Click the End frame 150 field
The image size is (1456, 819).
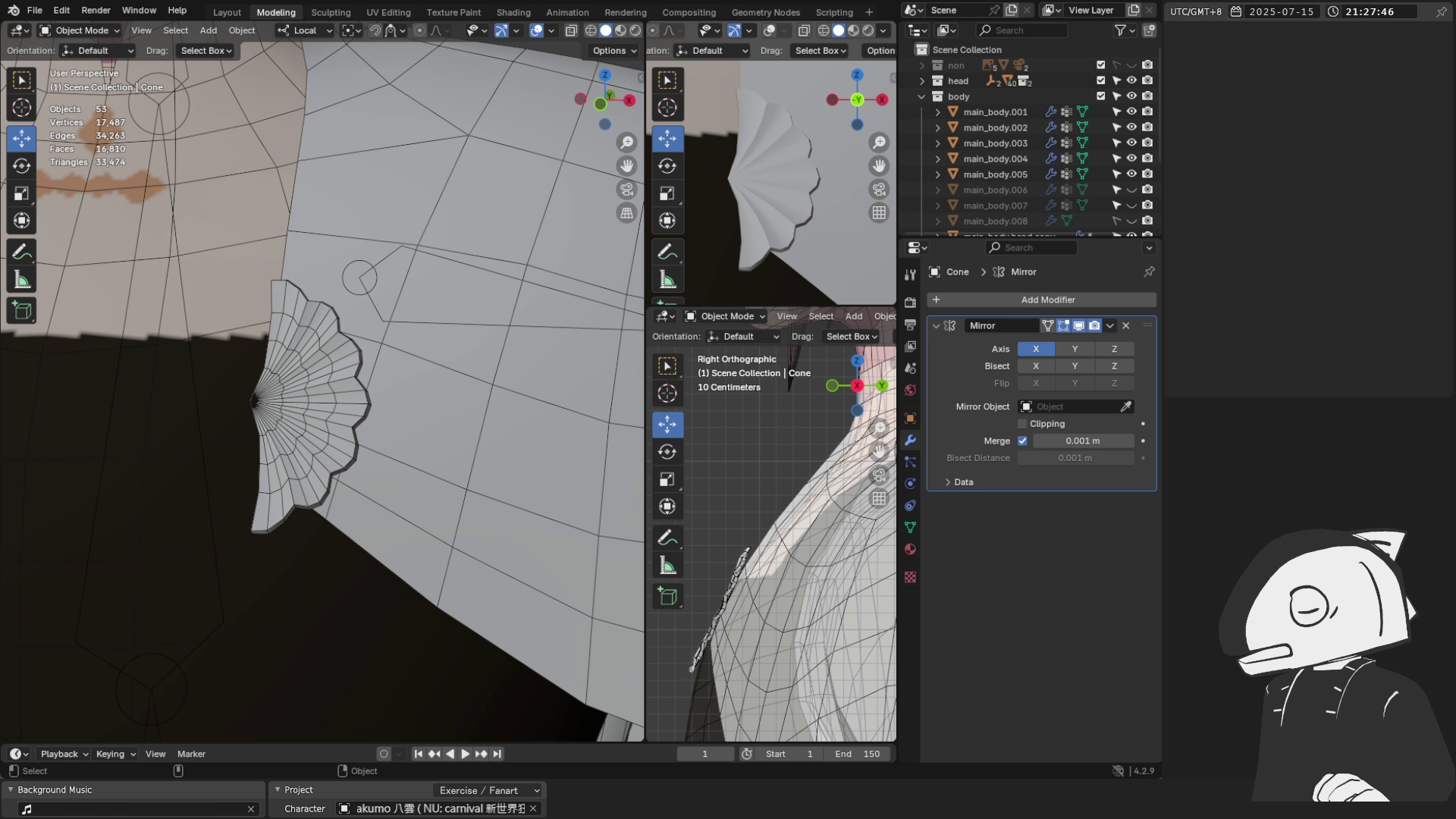[858, 754]
